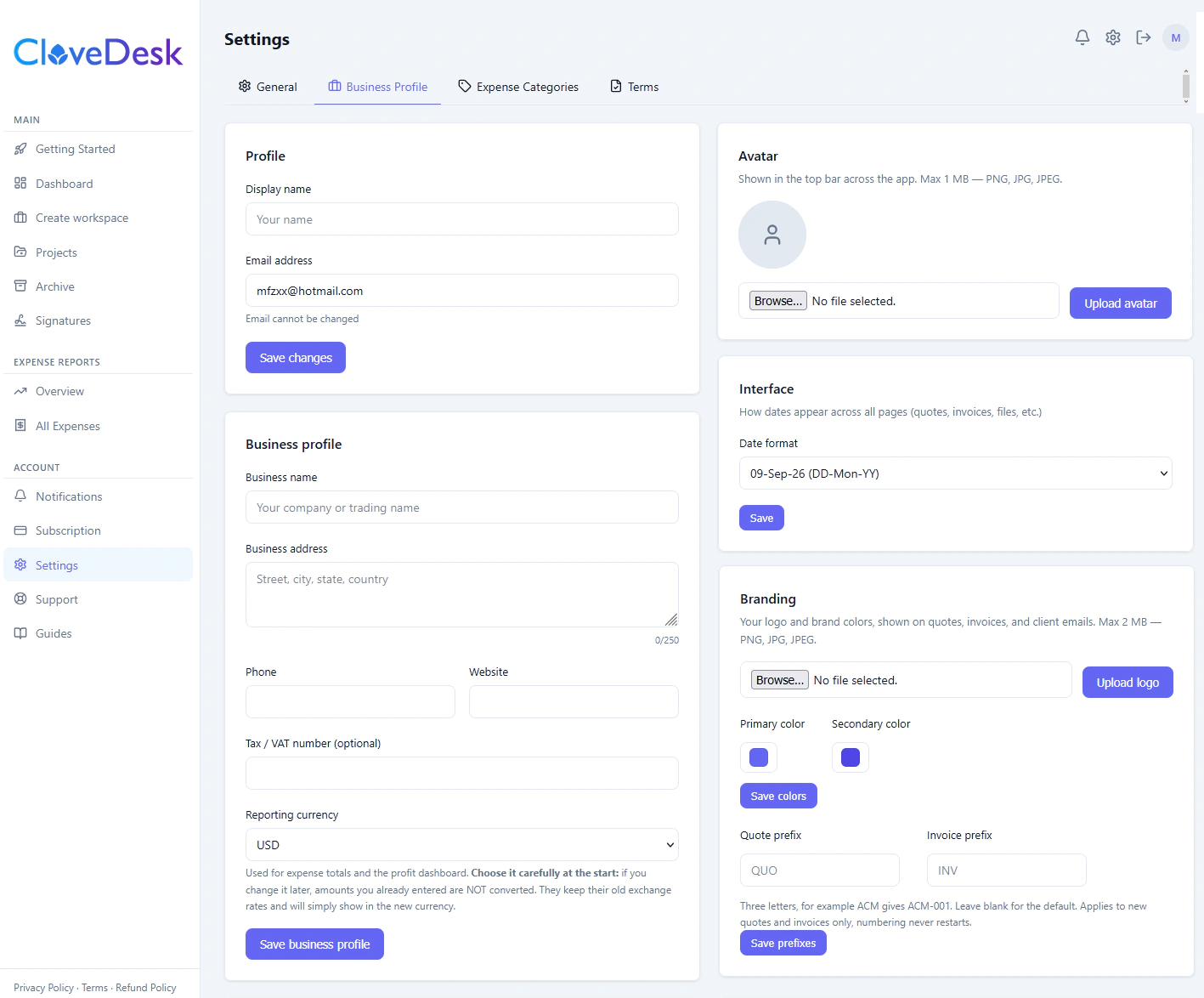This screenshot has width=1204, height=998.
Task: Click the rocket icon for Getting Started
Action: coord(20,149)
